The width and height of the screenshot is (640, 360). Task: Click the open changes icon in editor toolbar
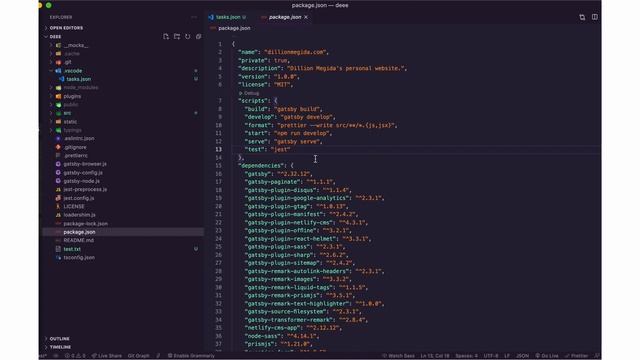(582, 17)
